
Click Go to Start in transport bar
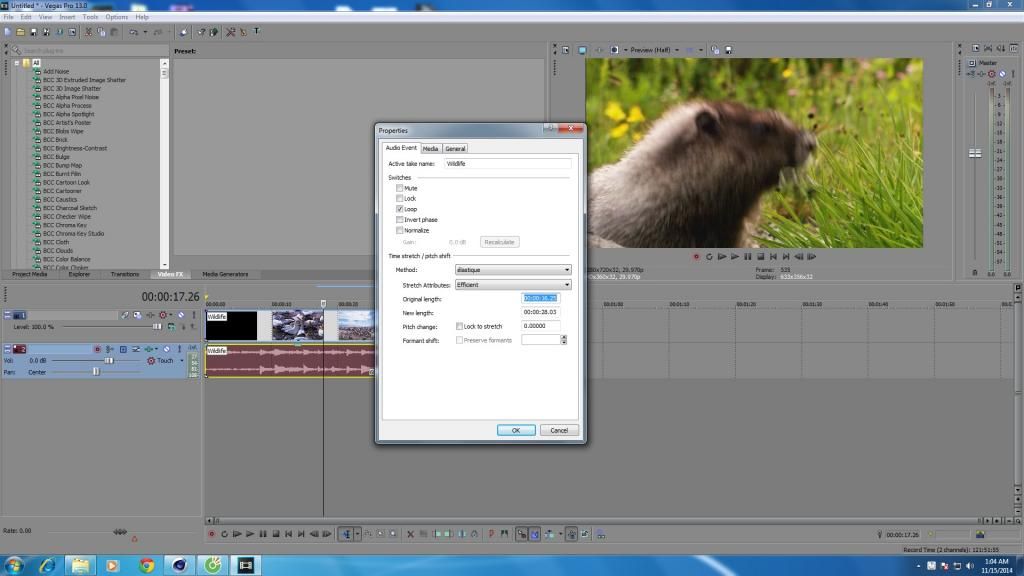[x=289, y=534]
